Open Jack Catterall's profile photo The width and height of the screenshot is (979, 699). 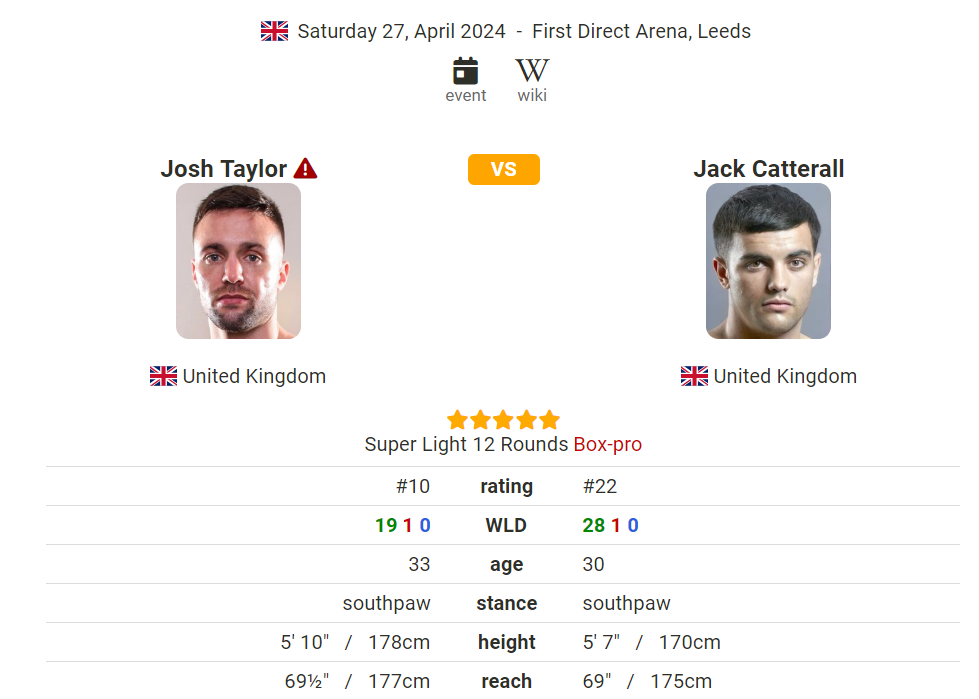pos(768,261)
